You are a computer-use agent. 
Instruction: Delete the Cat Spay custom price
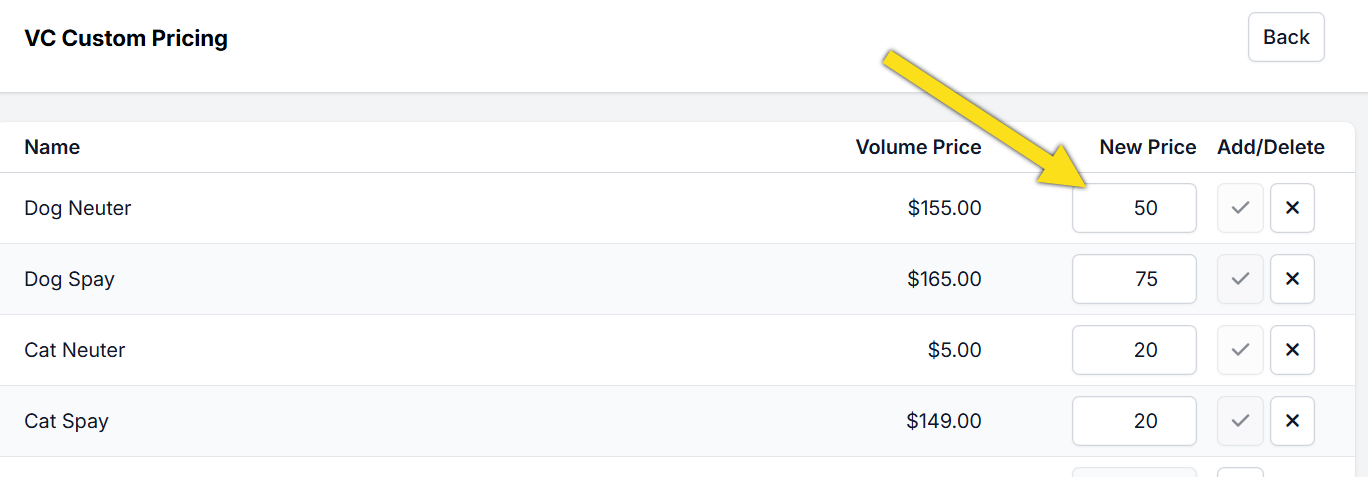1292,421
